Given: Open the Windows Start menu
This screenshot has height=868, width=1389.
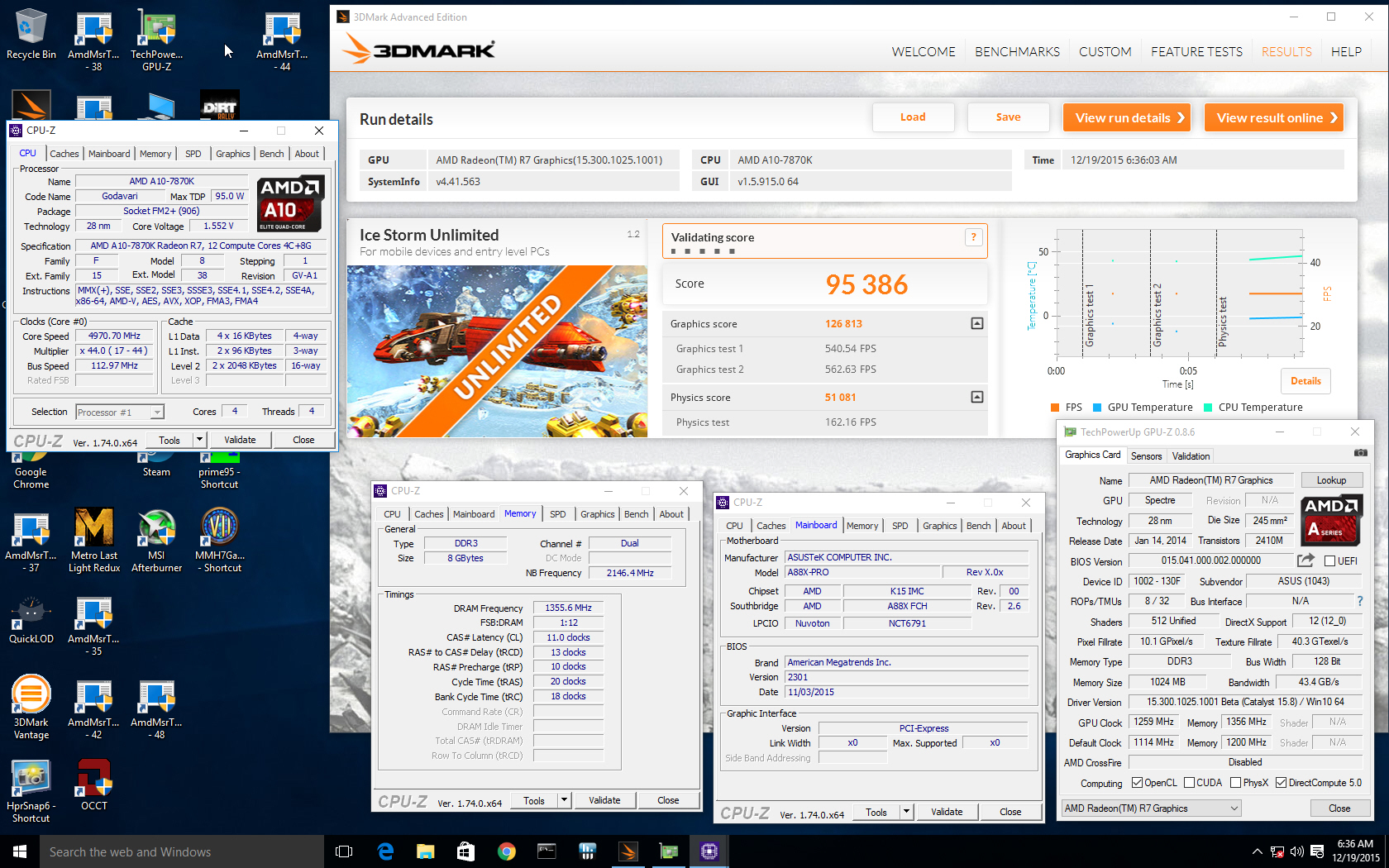Looking at the screenshot, I should [20, 851].
